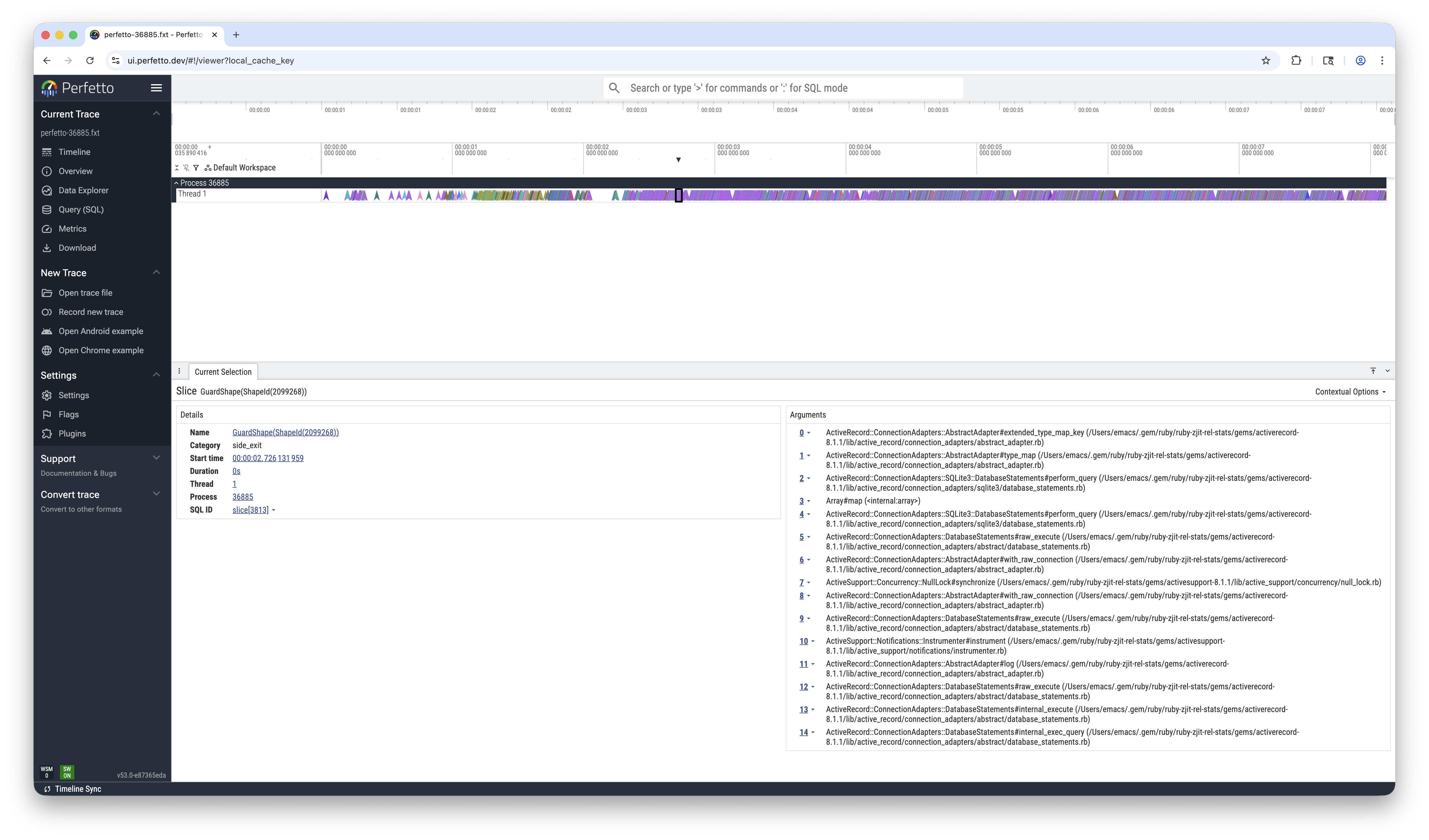Image resolution: width=1429 pixels, height=840 pixels.
Task: Open the Query (SQL) panel
Action: (x=81, y=209)
